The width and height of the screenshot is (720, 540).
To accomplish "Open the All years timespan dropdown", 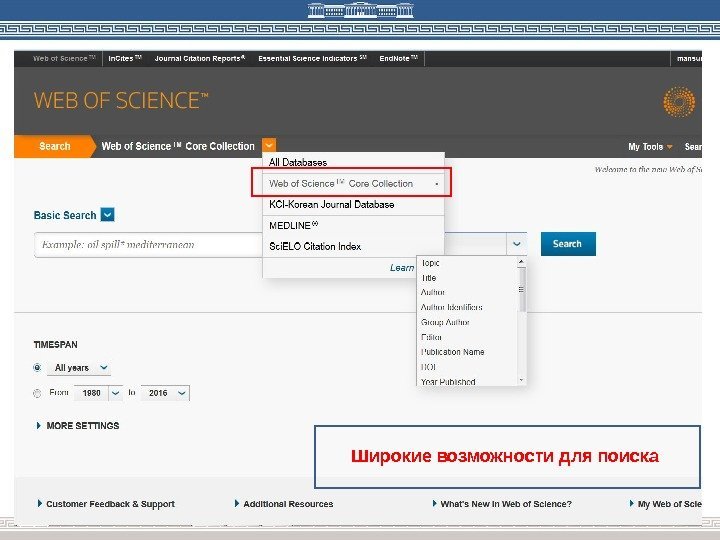I will [79, 368].
